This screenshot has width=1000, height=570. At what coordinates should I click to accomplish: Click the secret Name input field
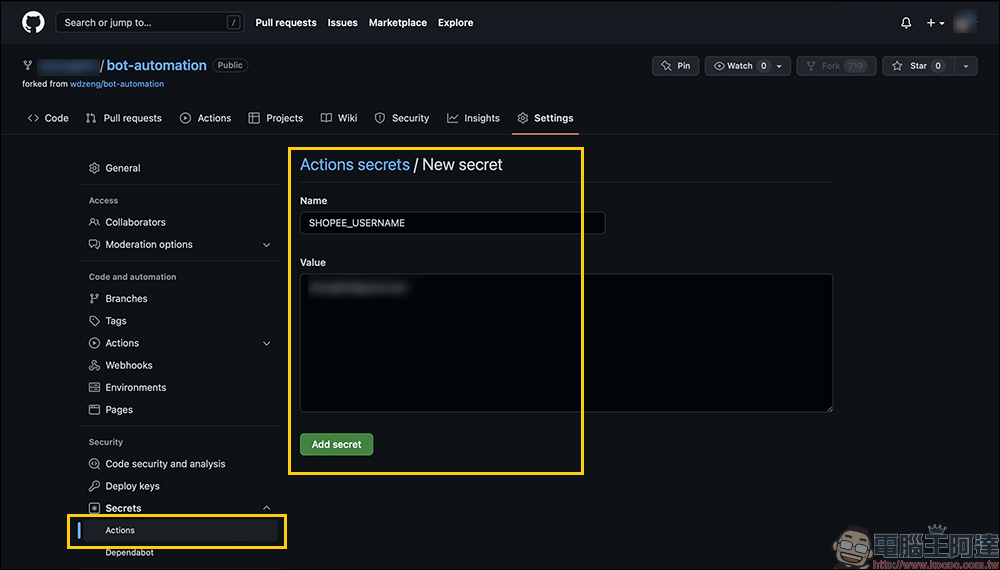(452, 223)
